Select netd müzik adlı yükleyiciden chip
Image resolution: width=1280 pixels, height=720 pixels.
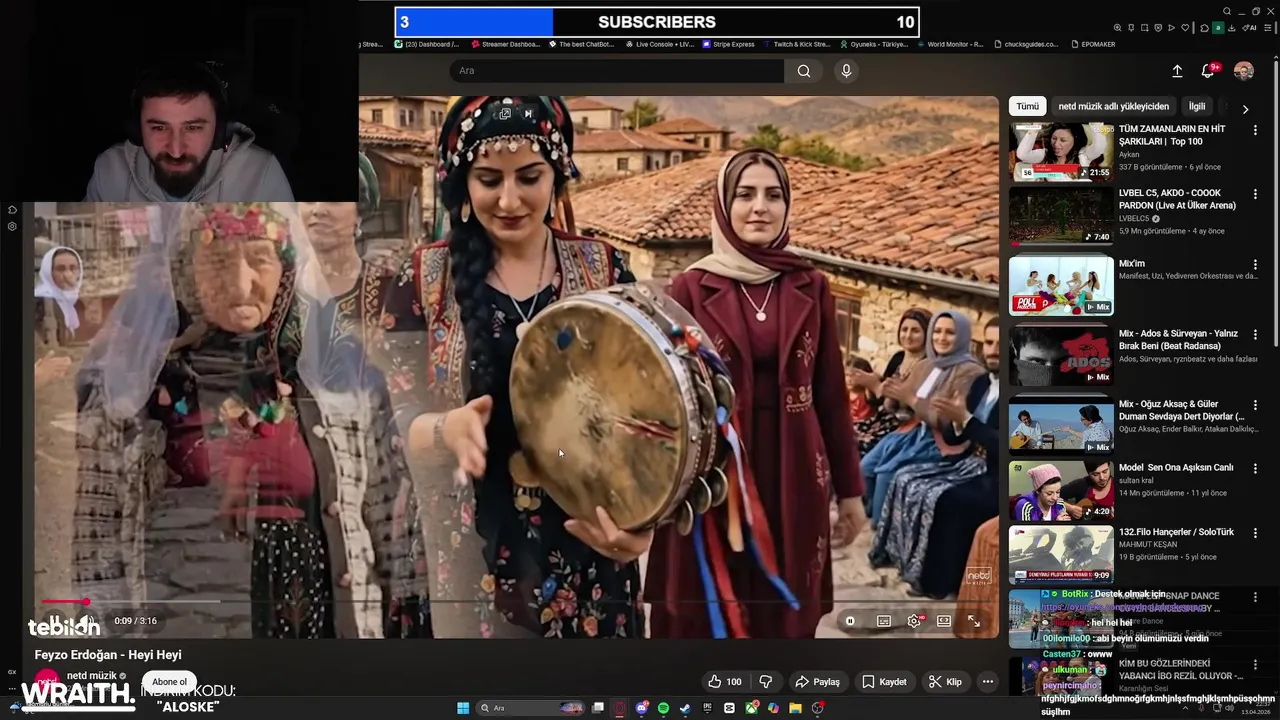coord(1114,106)
